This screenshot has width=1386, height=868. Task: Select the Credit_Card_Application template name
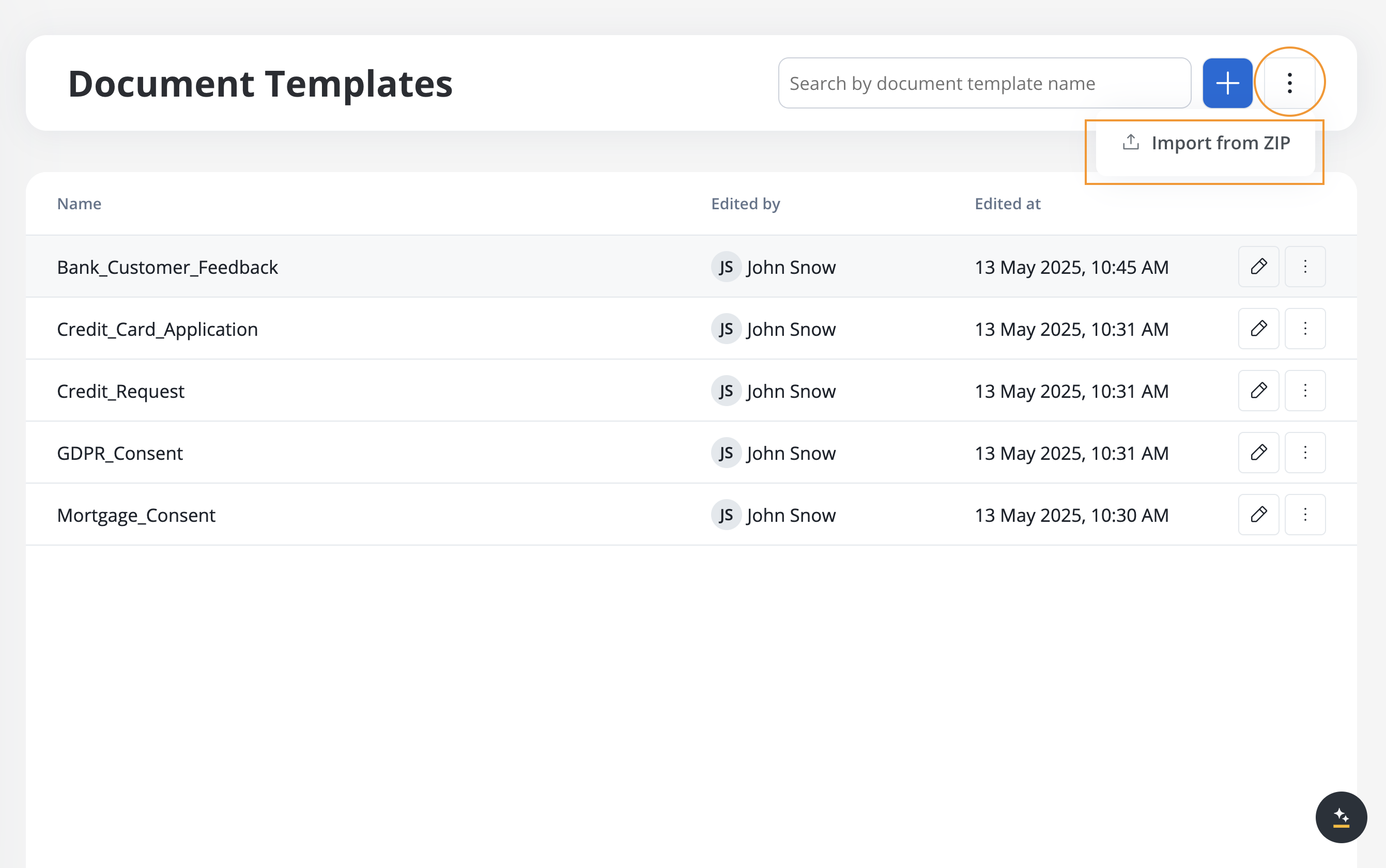[x=157, y=330]
